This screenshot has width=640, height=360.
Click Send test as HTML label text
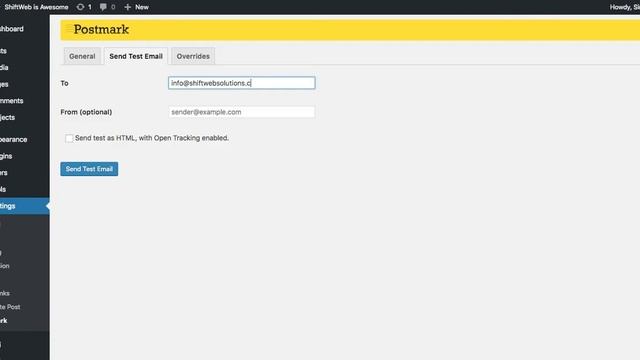click(152, 138)
